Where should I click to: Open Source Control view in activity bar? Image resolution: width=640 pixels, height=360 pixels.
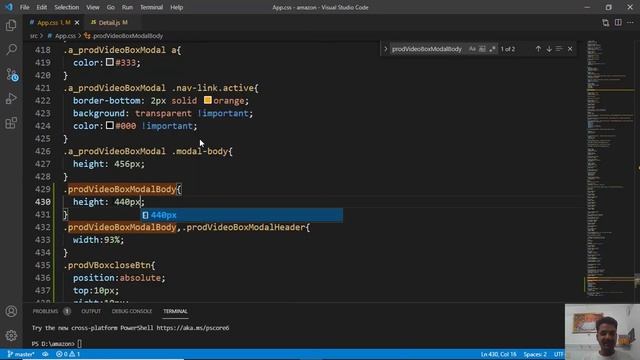point(11,74)
